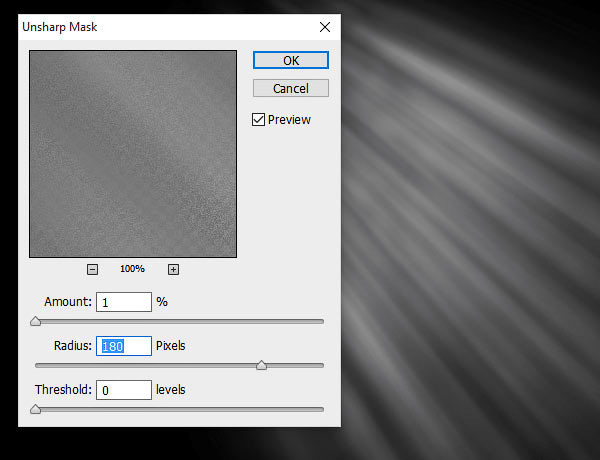The height and width of the screenshot is (460, 600).
Task: Close the Unsharp Mask dialog with X
Action: 325,27
